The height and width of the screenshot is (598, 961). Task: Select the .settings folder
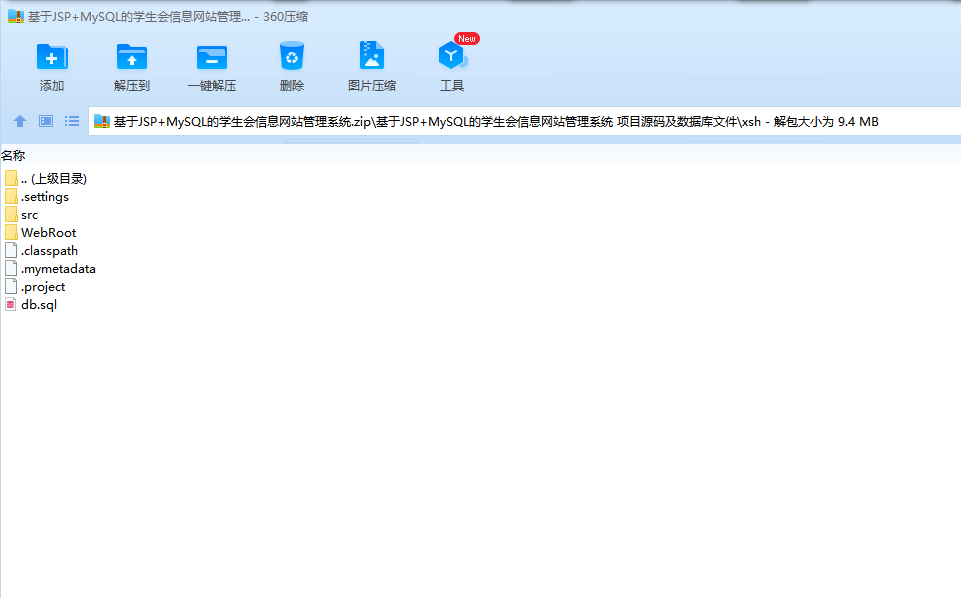tap(45, 197)
